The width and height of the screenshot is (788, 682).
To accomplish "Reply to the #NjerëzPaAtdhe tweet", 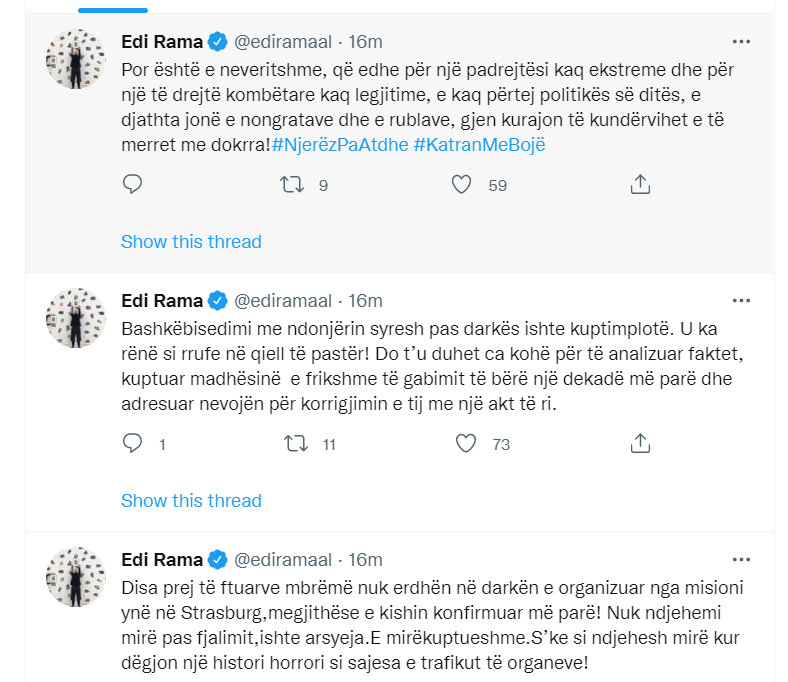I will (x=133, y=184).
